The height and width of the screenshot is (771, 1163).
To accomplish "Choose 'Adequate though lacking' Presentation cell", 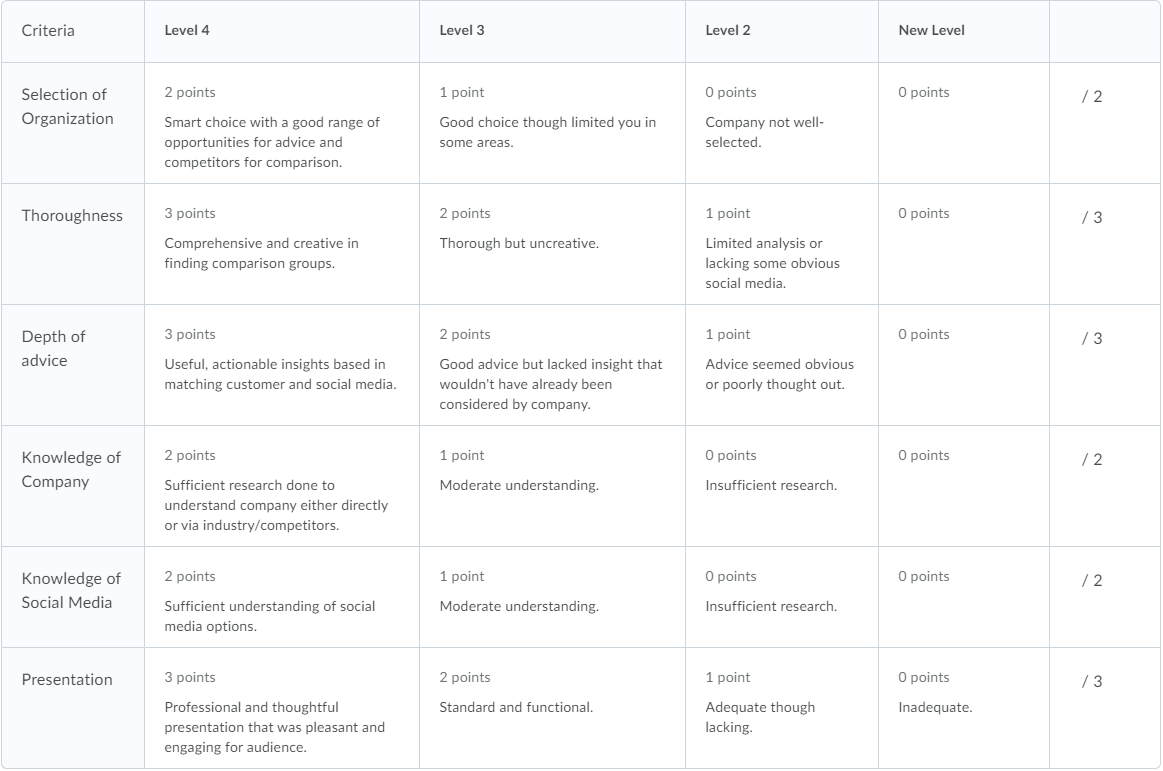I will [x=782, y=708].
